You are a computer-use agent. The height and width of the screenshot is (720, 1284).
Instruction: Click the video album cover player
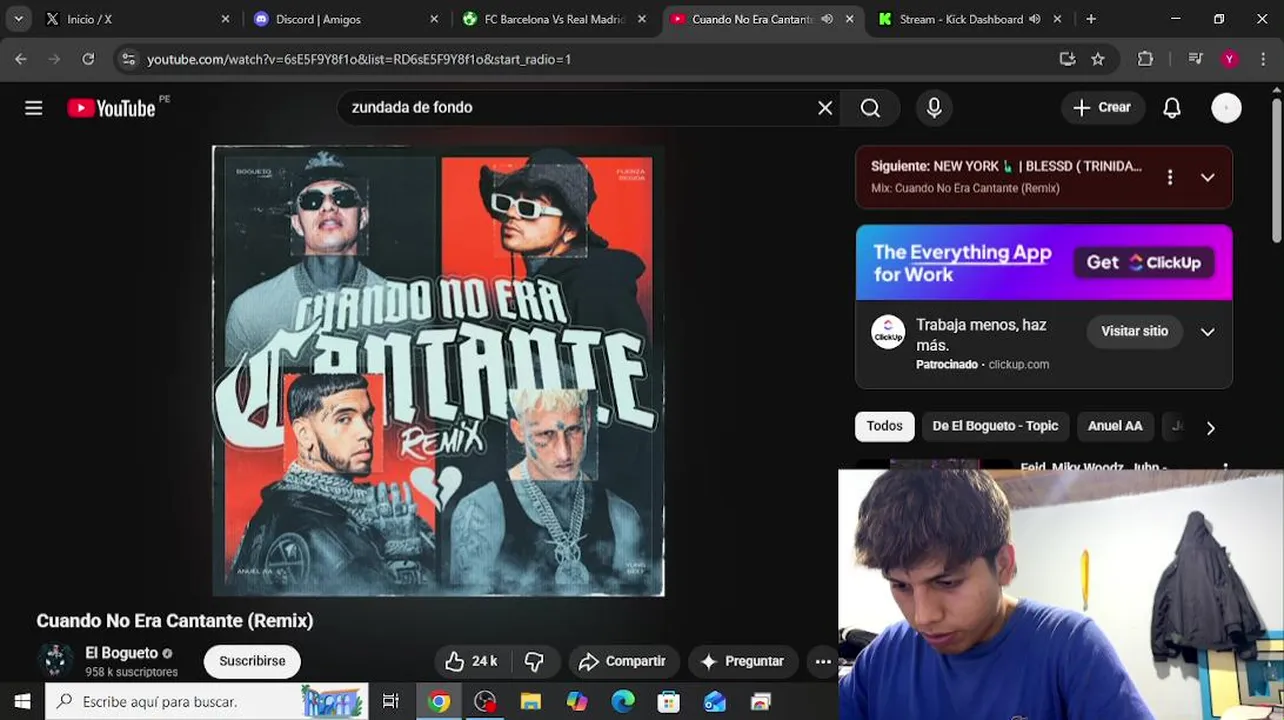438,371
